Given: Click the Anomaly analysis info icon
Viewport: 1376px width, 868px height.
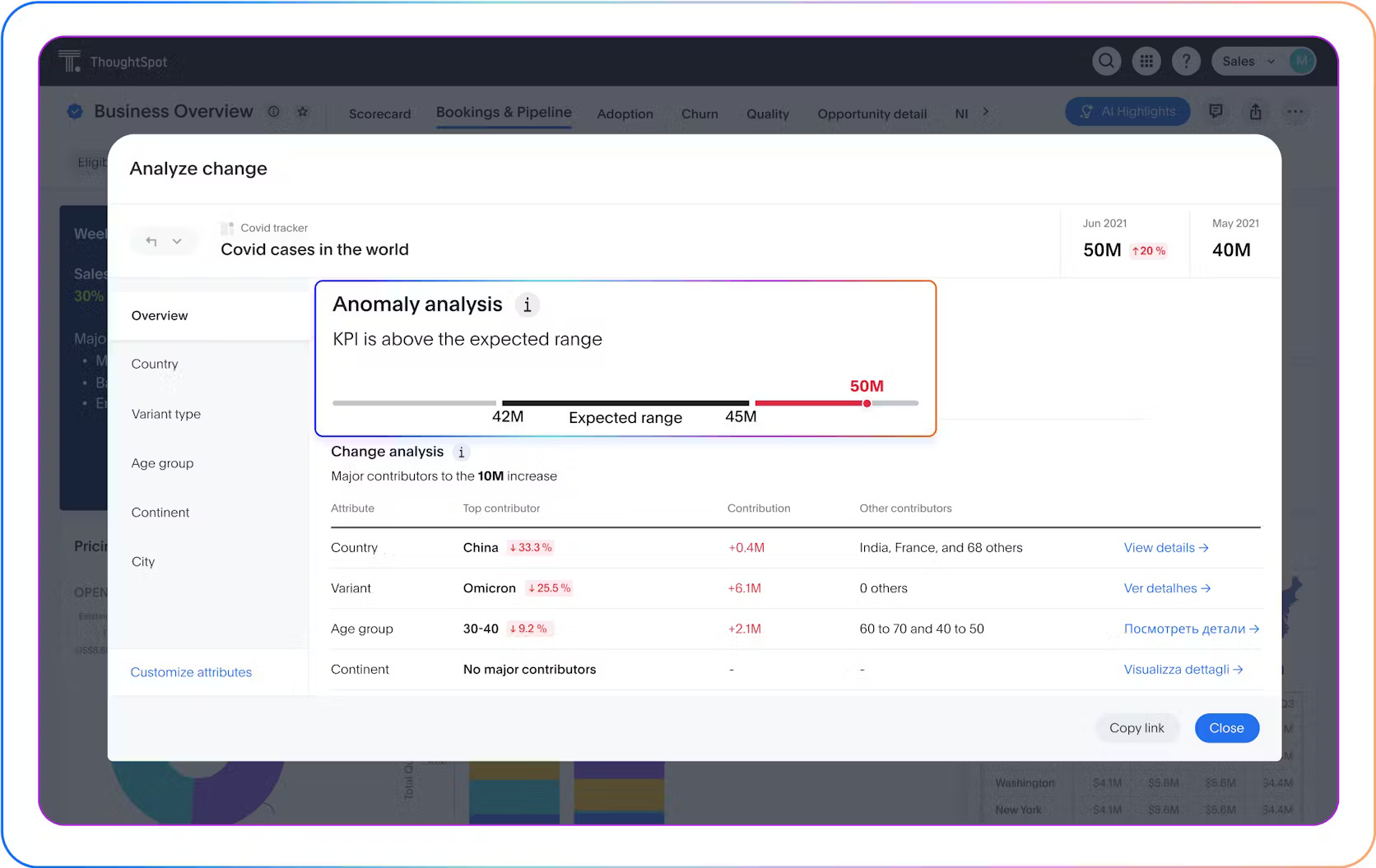Looking at the screenshot, I should click(x=528, y=305).
